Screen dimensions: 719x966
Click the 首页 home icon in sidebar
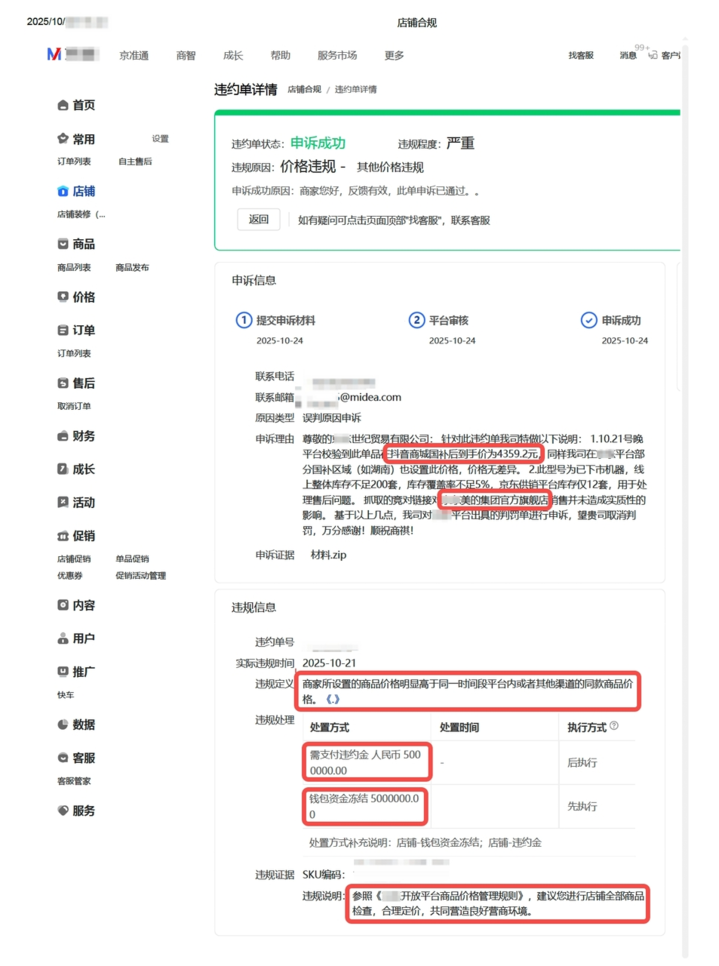tap(63, 106)
